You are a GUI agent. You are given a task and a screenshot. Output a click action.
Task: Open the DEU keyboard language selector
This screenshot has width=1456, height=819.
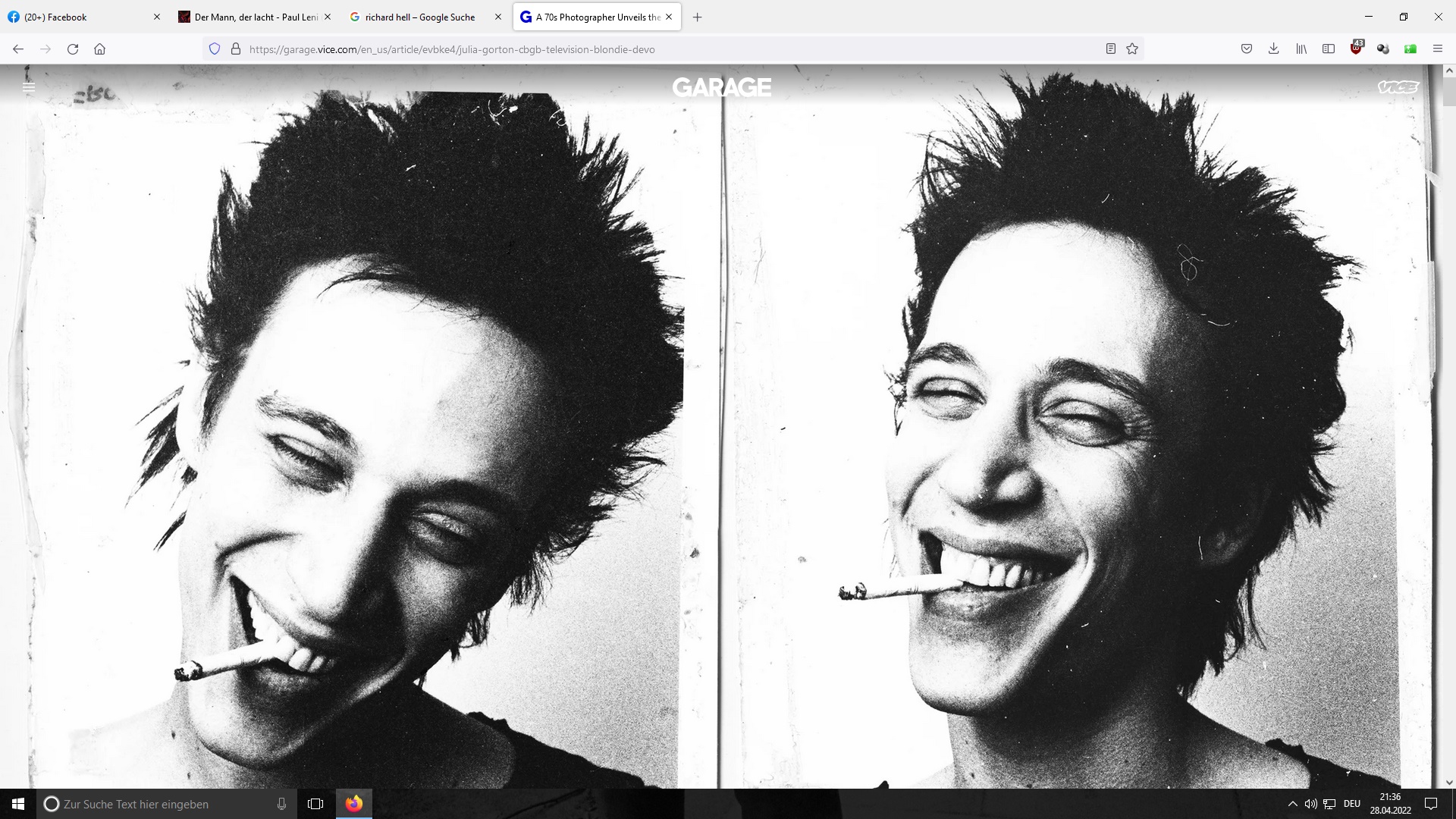(x=1352, y=804)
